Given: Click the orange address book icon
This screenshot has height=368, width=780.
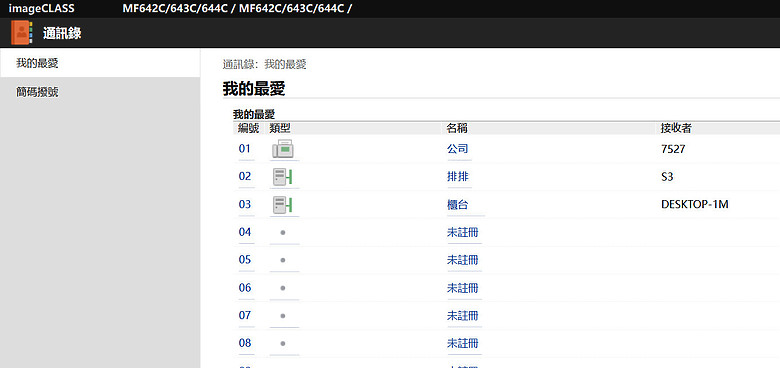Looking at the screenshot, I should 22,33.
